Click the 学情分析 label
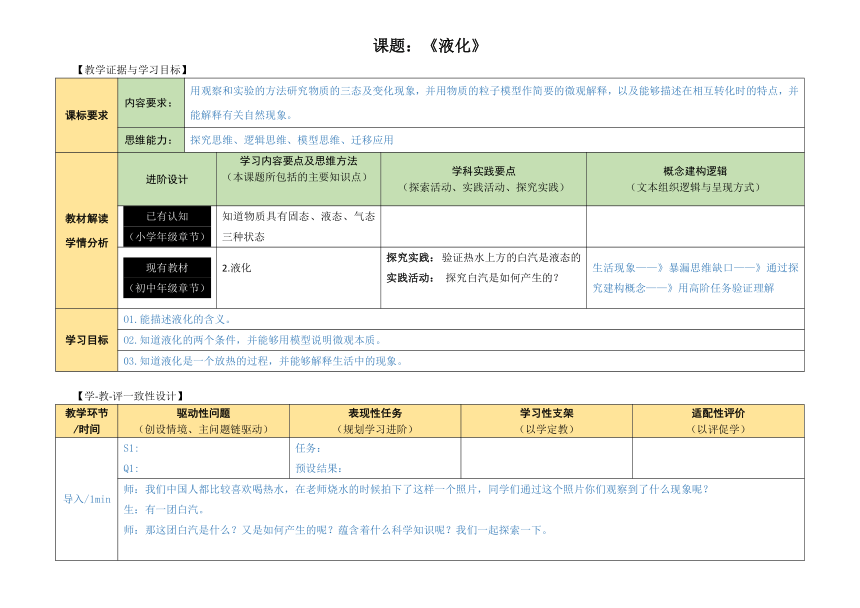 [87, 243]
